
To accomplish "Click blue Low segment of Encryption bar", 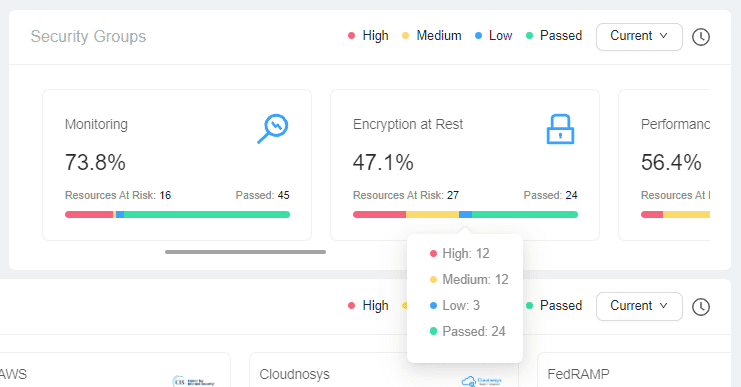I will [x=465, y=215].
